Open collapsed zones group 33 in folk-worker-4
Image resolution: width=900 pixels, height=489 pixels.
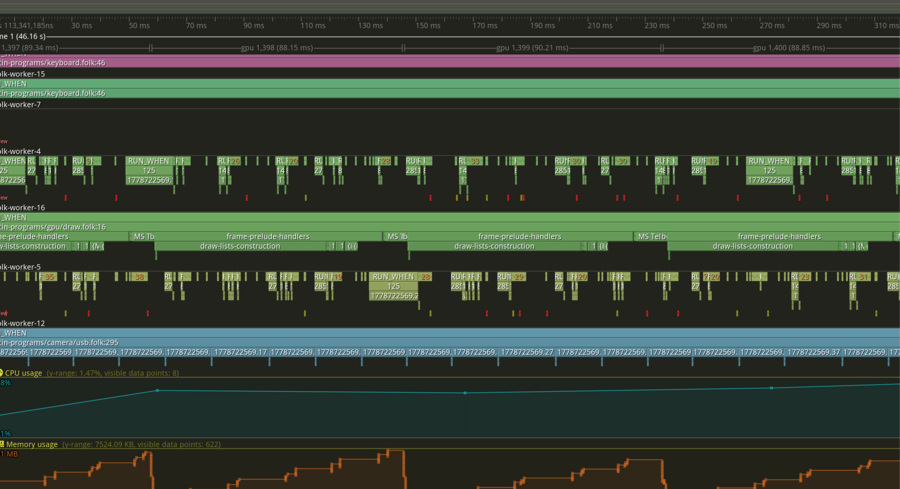[x=474, y=161]
